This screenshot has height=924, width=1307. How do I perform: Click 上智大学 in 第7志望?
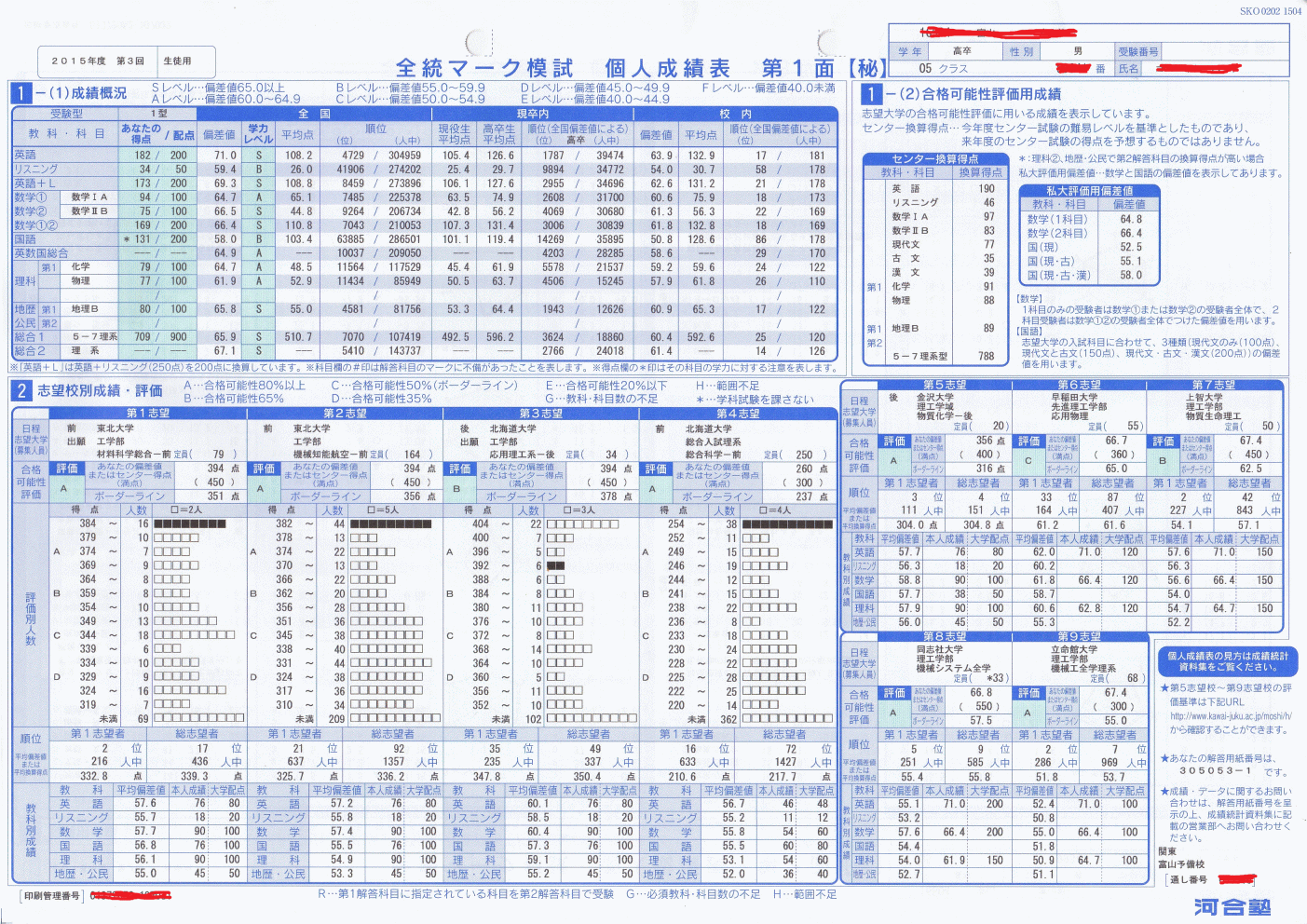point(1205,398)
